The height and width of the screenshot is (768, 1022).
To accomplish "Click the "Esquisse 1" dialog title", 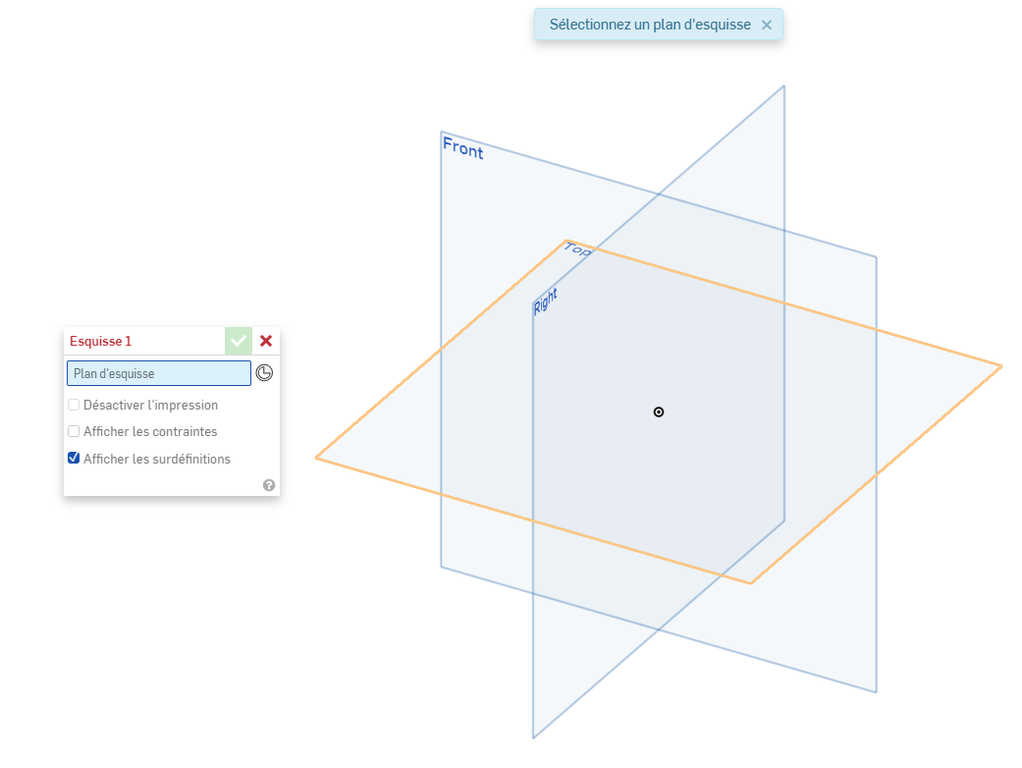I will pyautogui.click(x=101, y=341).
